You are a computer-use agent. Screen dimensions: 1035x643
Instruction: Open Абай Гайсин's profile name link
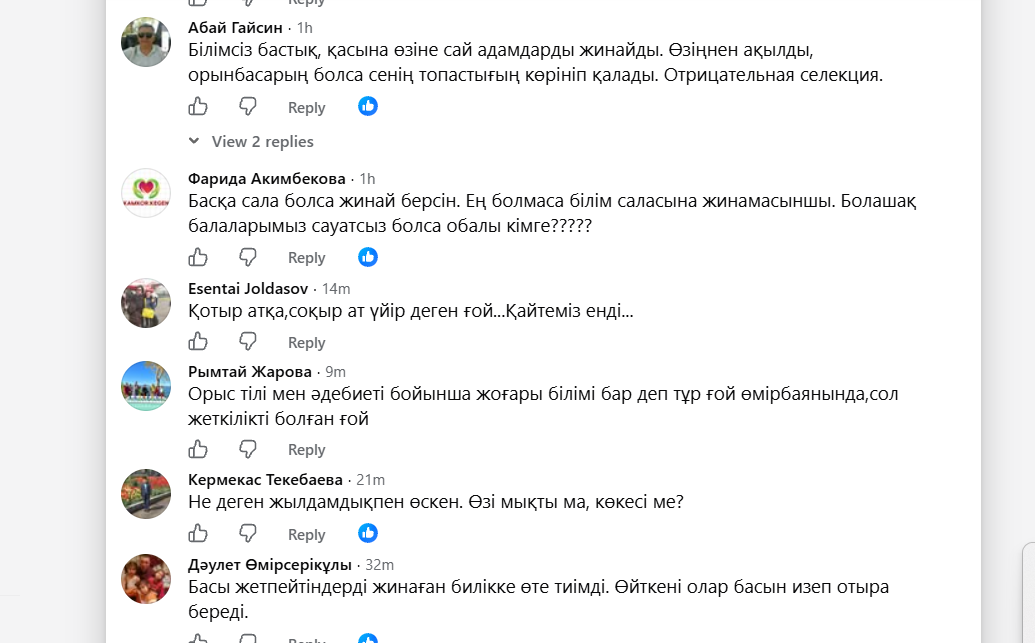tap(235, 28)
